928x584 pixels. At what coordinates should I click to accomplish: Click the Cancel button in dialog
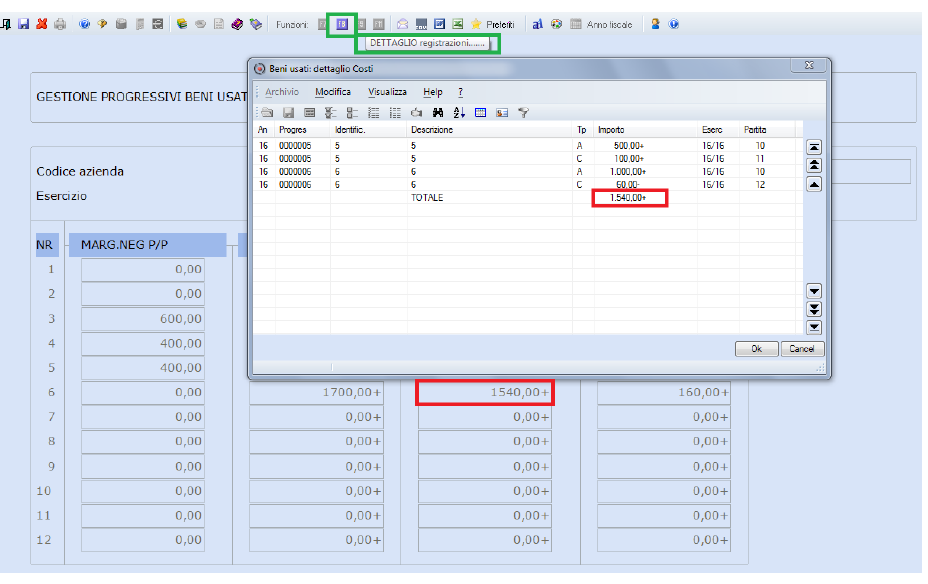coord(802,349)
